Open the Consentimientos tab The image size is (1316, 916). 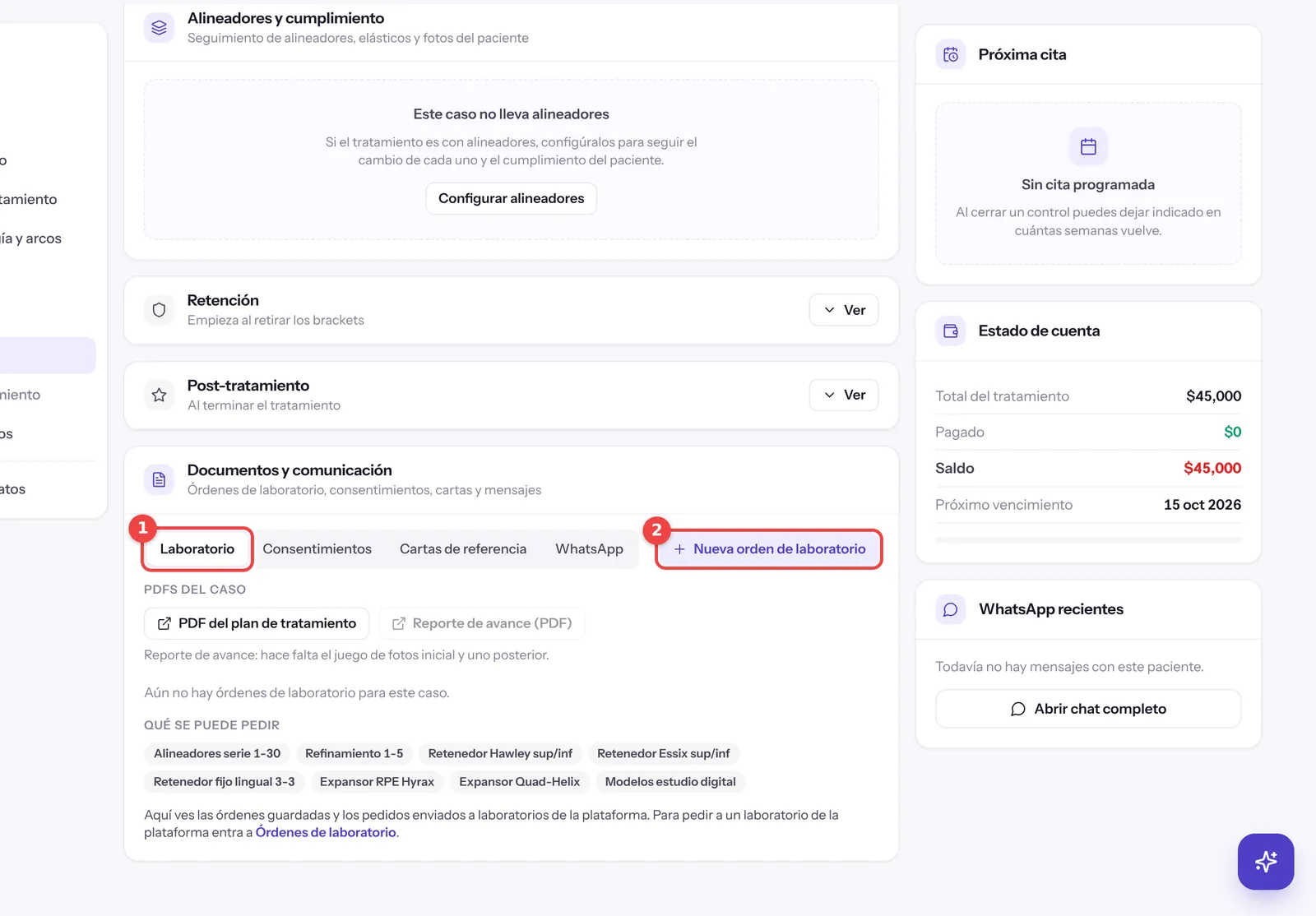coord(317,548)
